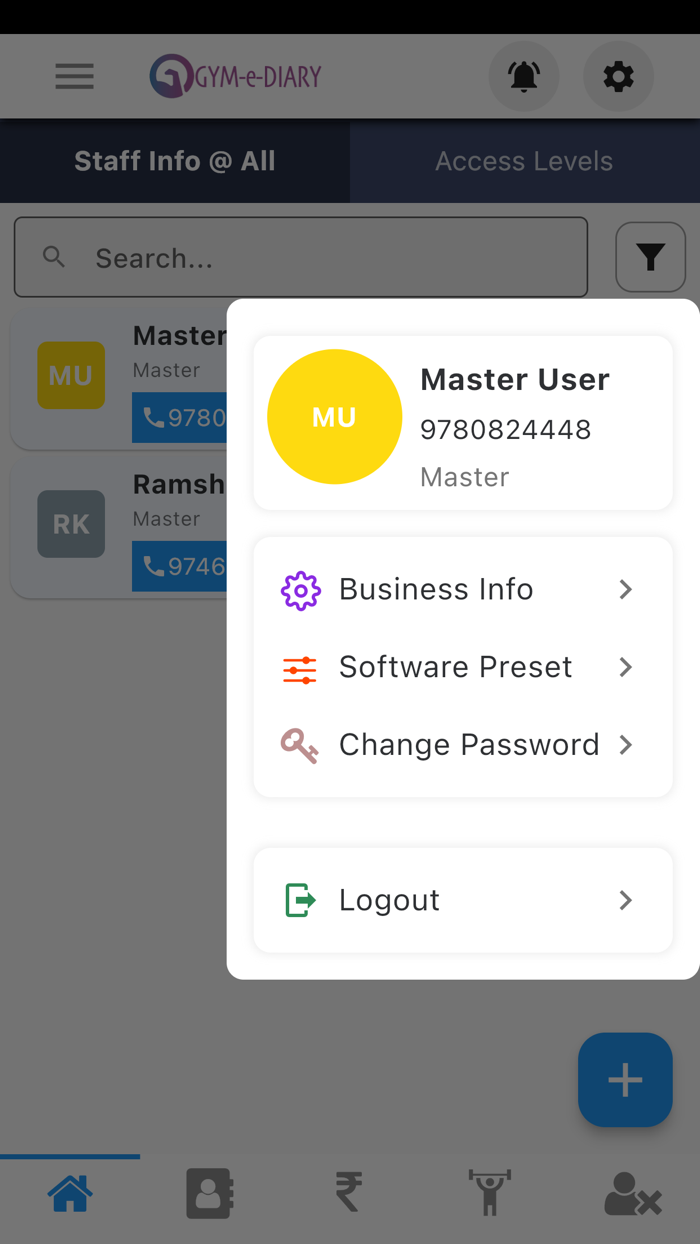Open contacts book in bottom navigation

click(x=210, y=1193)
